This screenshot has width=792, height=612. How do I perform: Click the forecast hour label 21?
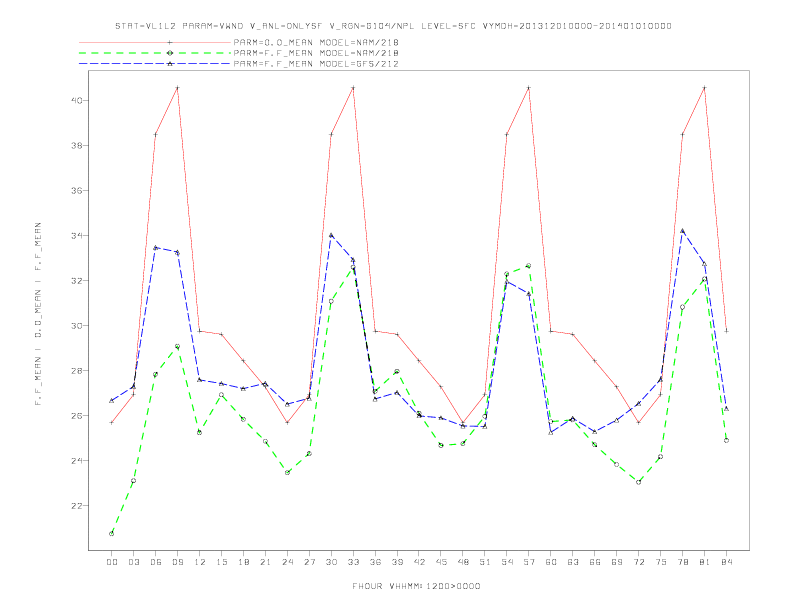265,562
